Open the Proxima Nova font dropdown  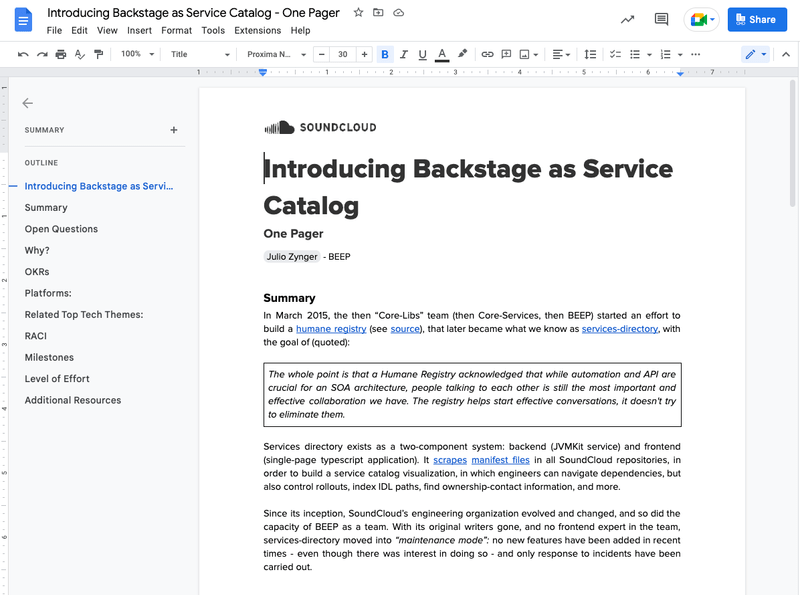click(x=276, y=54)
